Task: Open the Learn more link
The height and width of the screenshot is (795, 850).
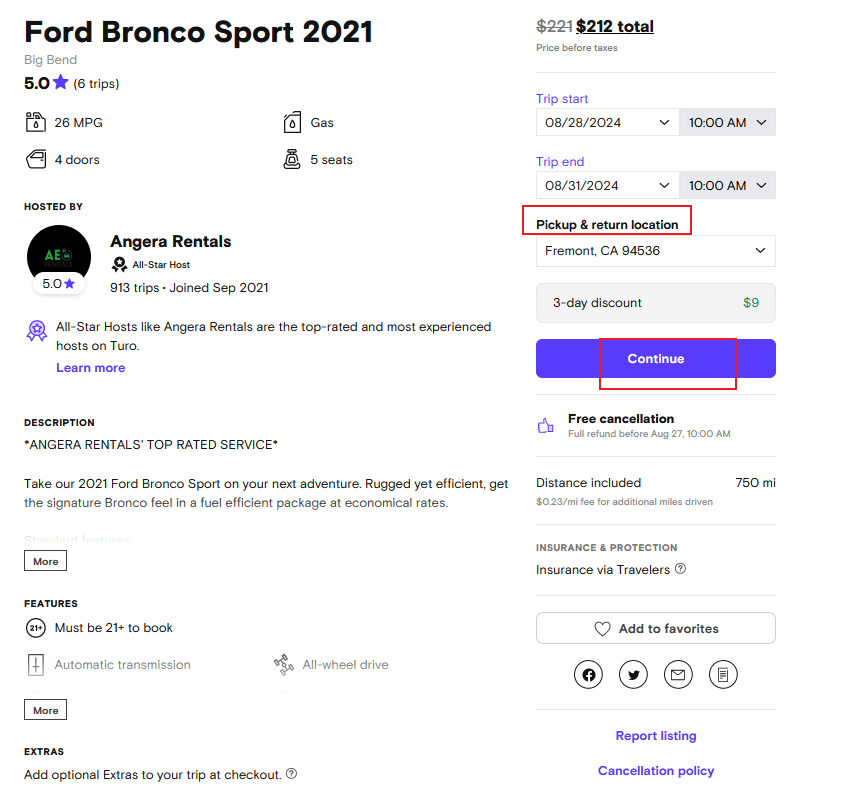Action: pos(91,368)
